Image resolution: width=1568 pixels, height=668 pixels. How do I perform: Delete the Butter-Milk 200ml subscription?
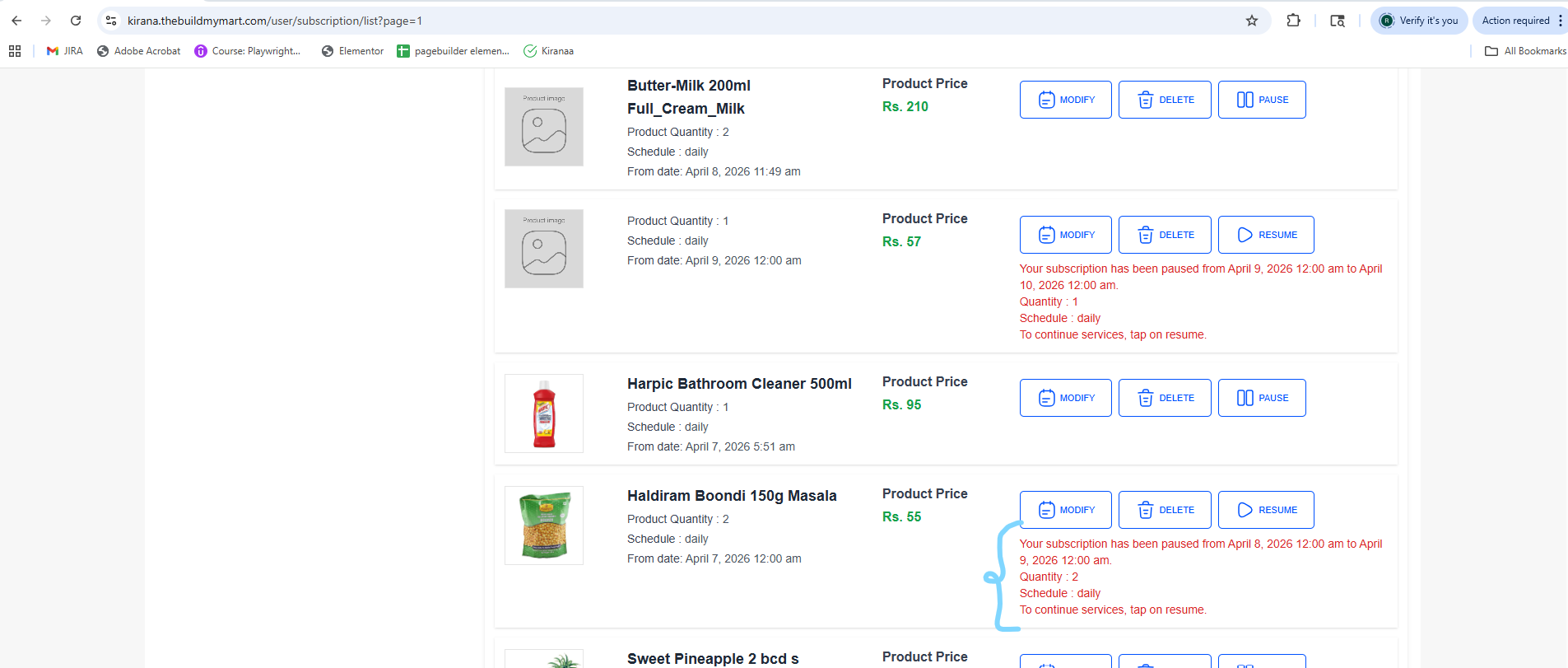[1165, 100]
